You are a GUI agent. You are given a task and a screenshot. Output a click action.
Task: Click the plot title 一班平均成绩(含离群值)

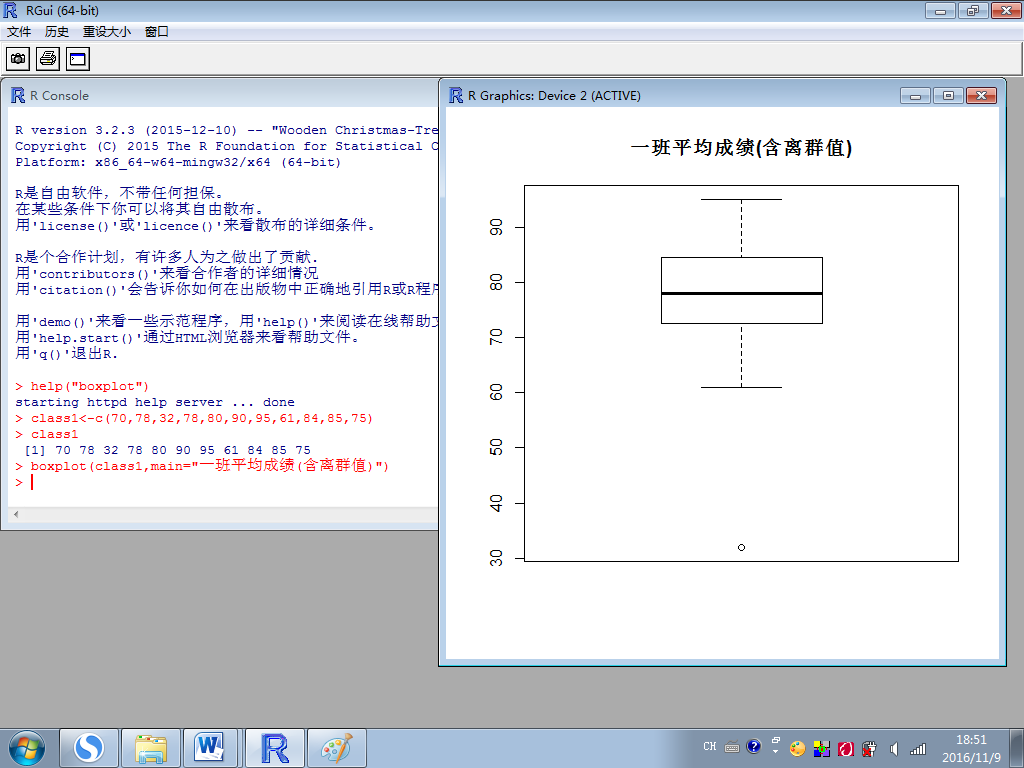tap(741, 148)
